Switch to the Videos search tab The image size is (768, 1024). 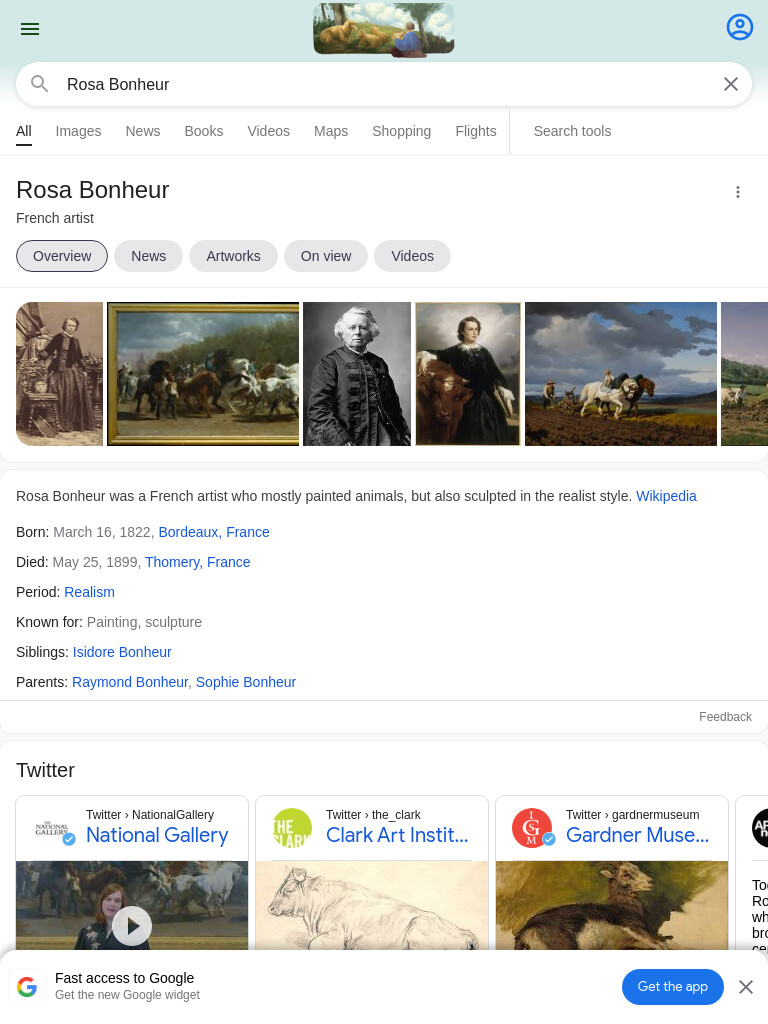coord(268,131)
